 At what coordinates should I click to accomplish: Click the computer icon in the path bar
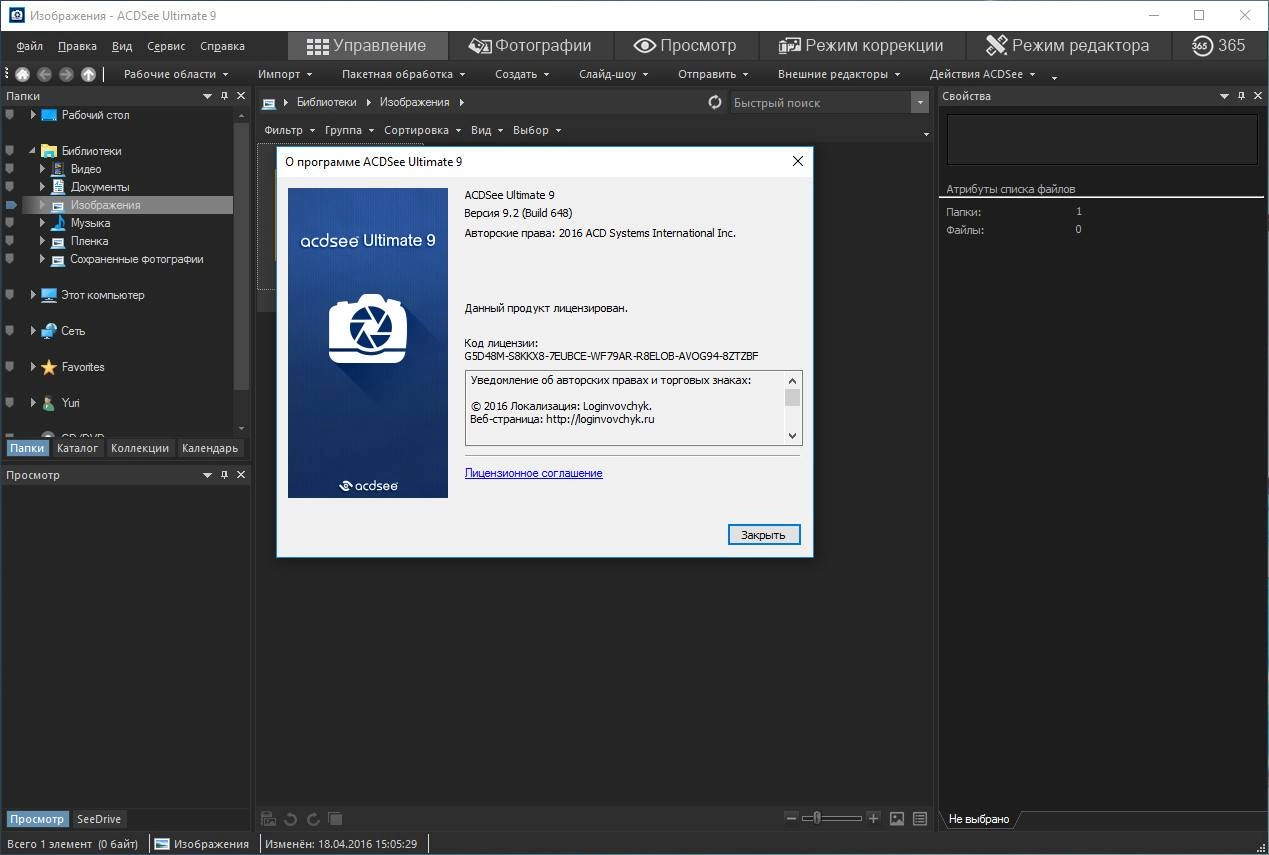click(268, 102)
